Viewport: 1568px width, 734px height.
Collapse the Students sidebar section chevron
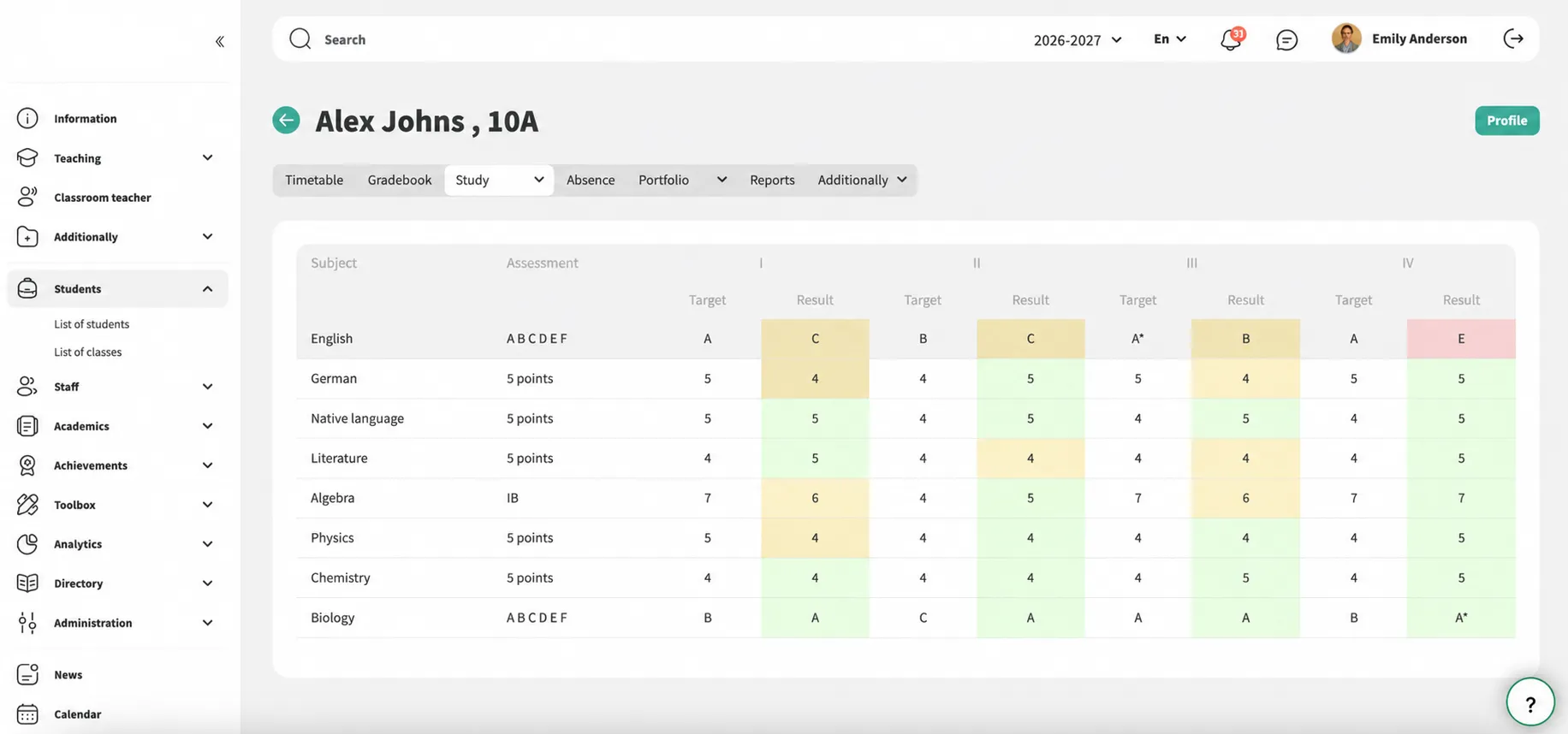click(x=207, y=289)
